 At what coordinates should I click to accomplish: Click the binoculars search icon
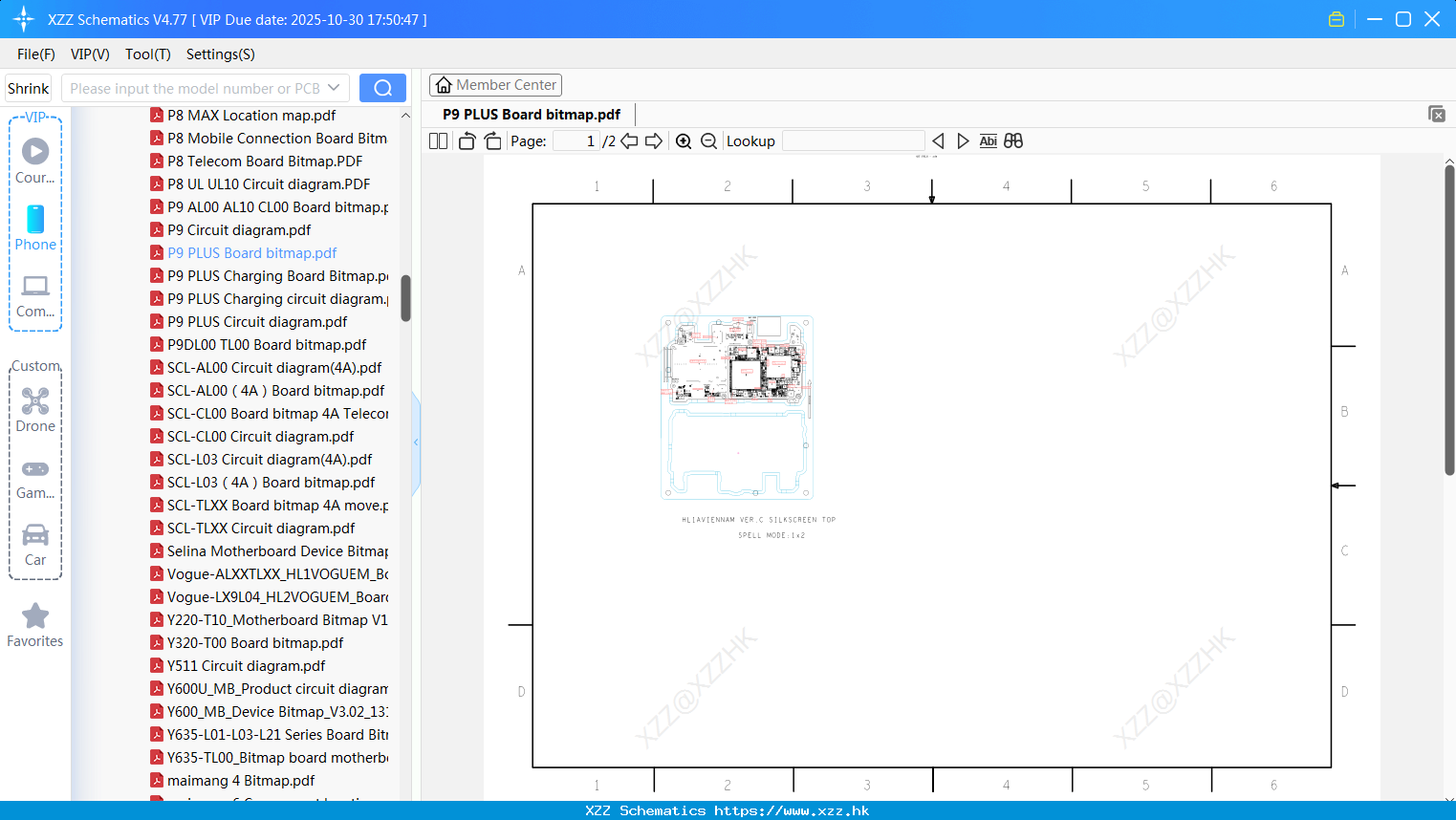[1013, 140]
